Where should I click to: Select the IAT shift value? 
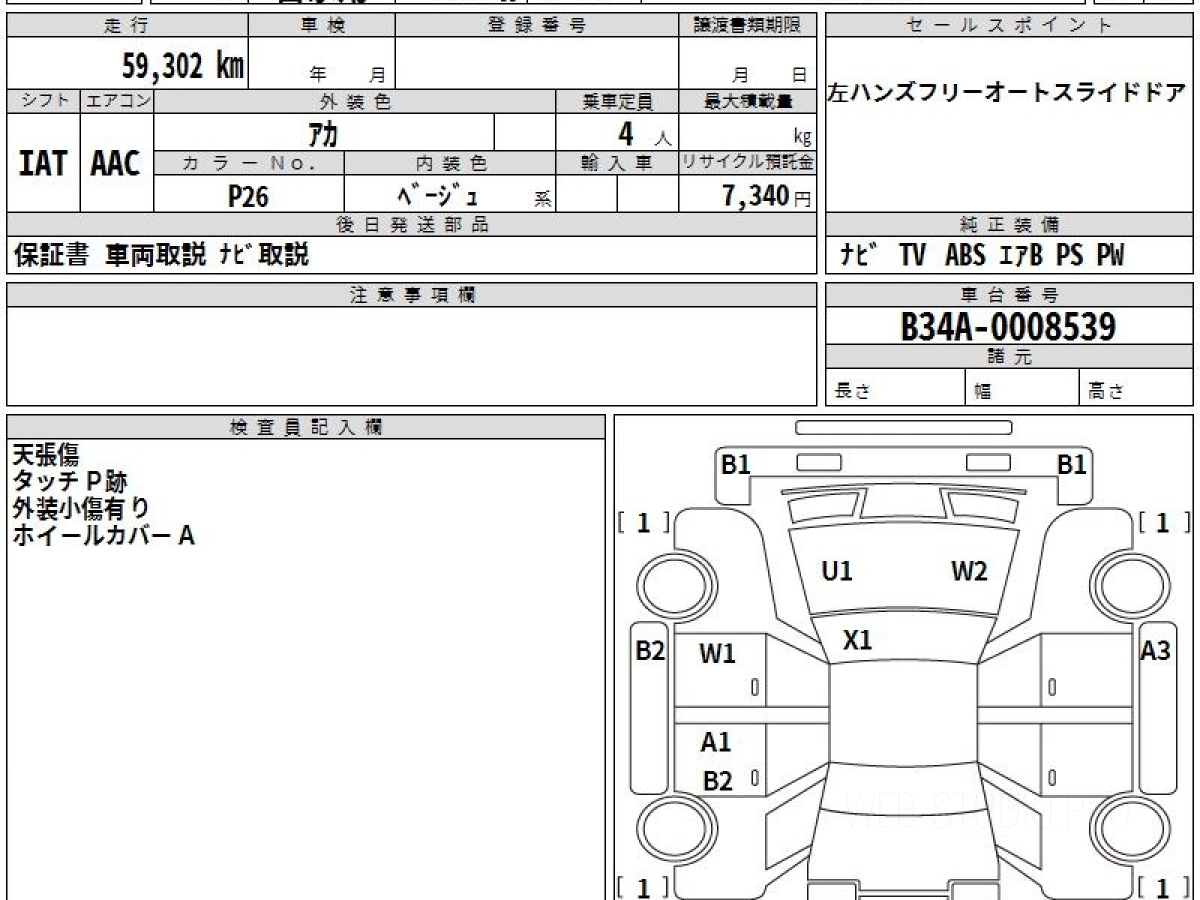pyautogui.click(x=43, y=163)
